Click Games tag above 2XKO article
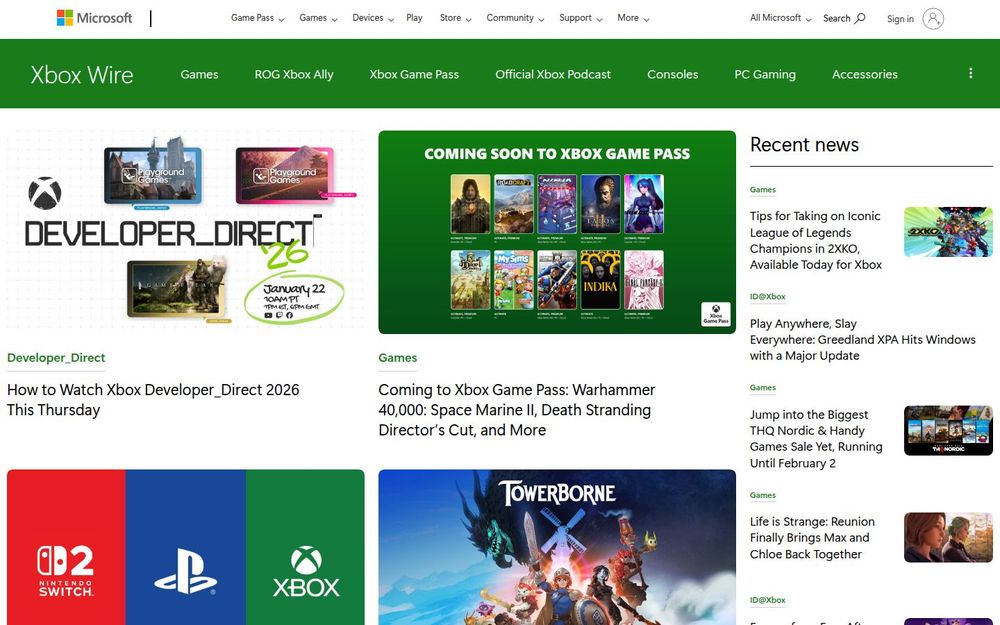The image size is (1000, 625). pyautogui.click(x=762, y=189)
